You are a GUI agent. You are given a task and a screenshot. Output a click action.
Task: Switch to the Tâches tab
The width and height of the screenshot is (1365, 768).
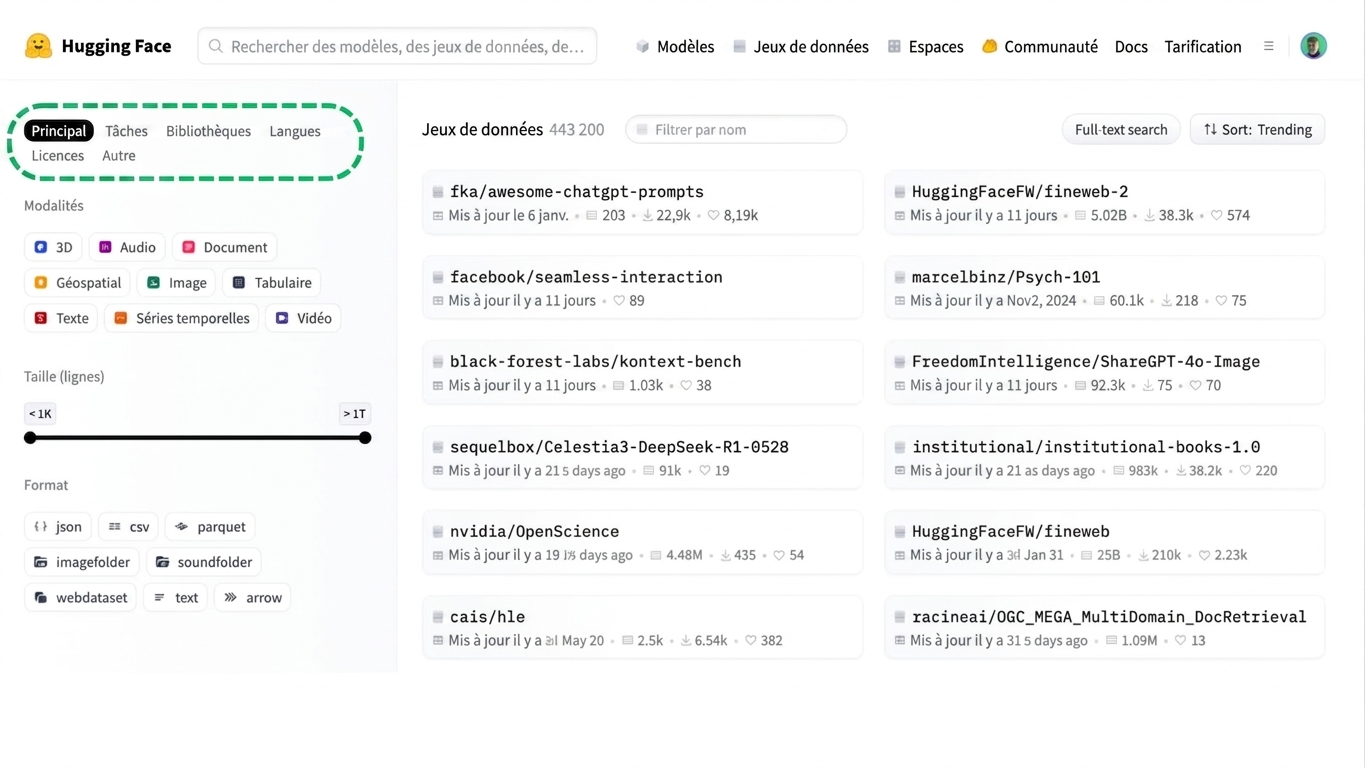pyautogui.click(x=127, y=131)
